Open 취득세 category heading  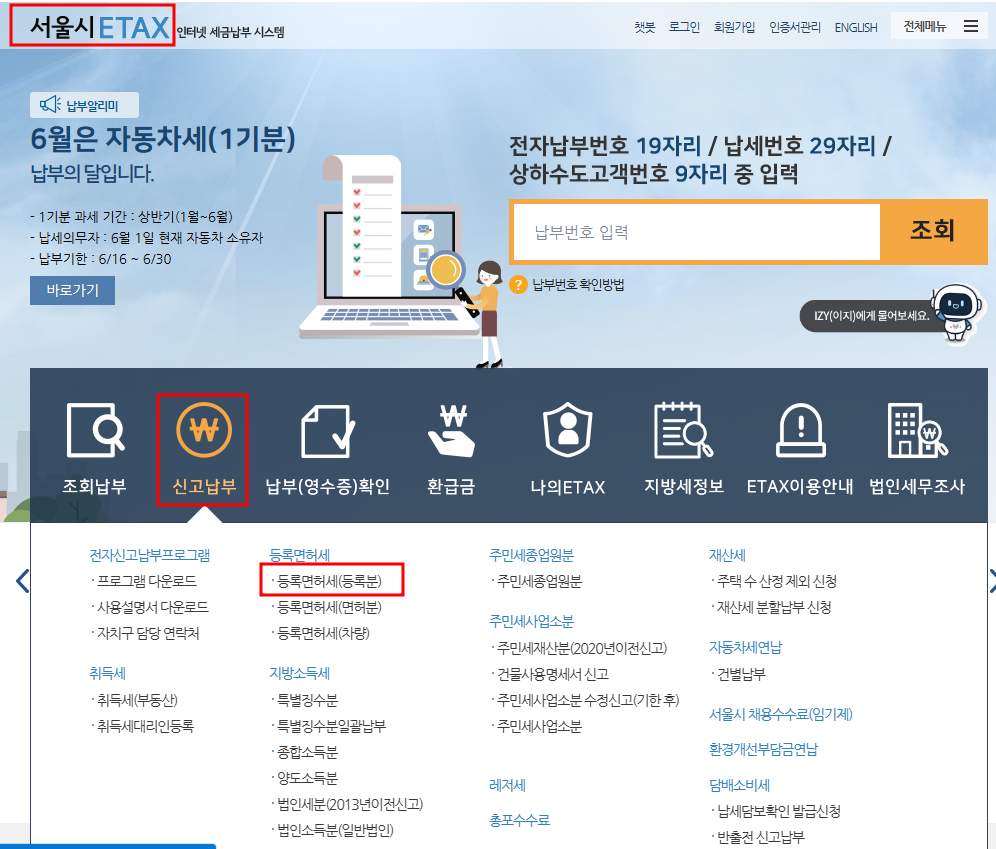pyautogui.click(x=107, y=673)
